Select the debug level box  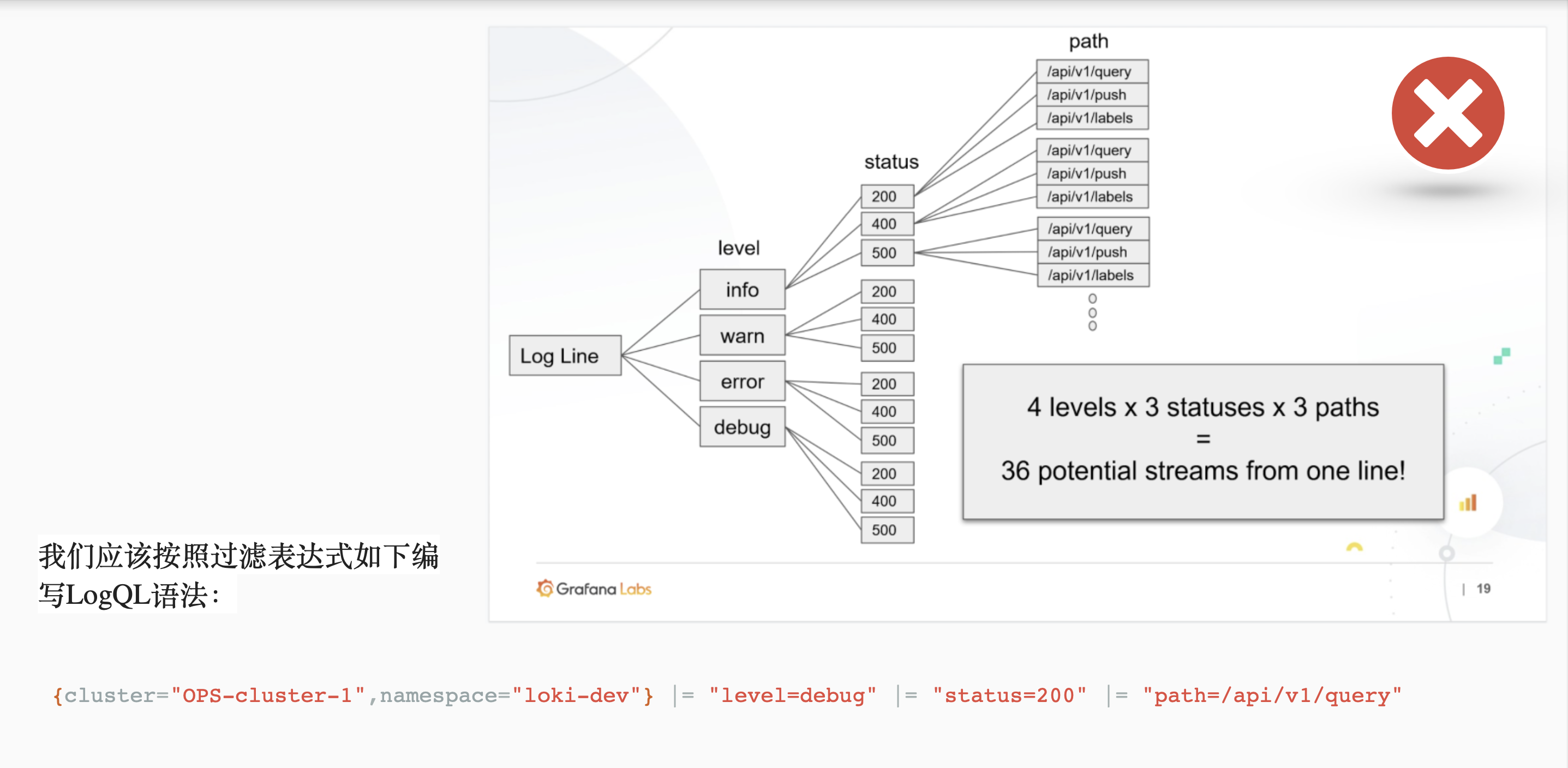pyautogui.click(x=742, y=427)
